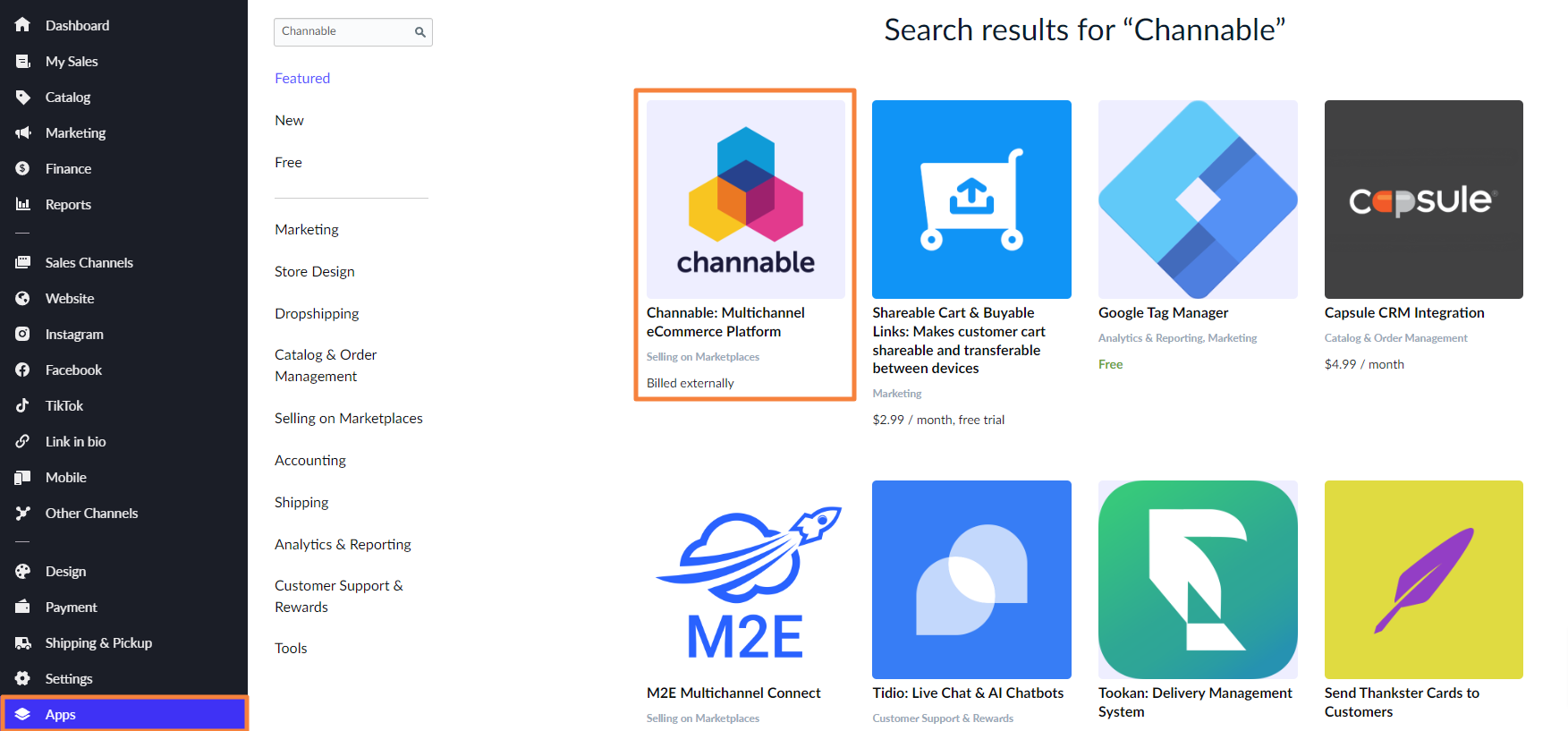Click the search magnifier icon

click(x=420, y=32)
